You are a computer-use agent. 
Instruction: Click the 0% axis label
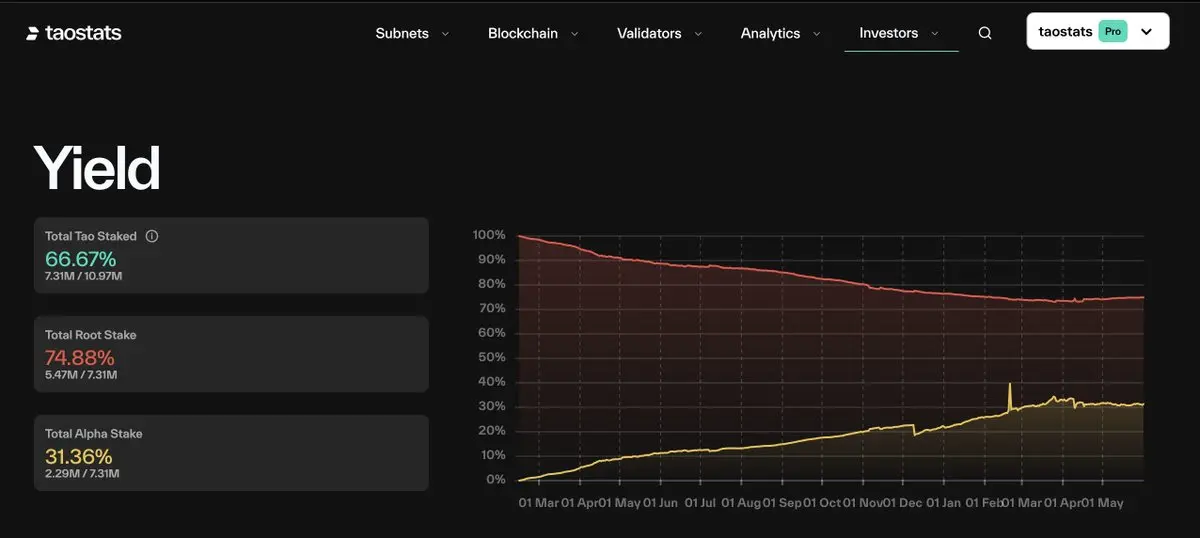(496, 479)
